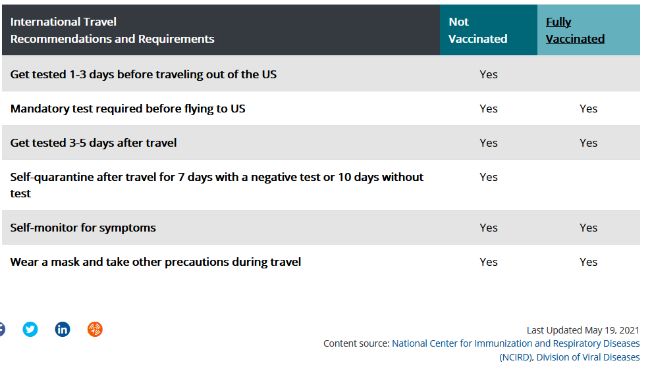Image resolution: width=650 pixels, height=373 pixels.
Task: Open the Fully Vaccinated header link
Action: point(575,30)
